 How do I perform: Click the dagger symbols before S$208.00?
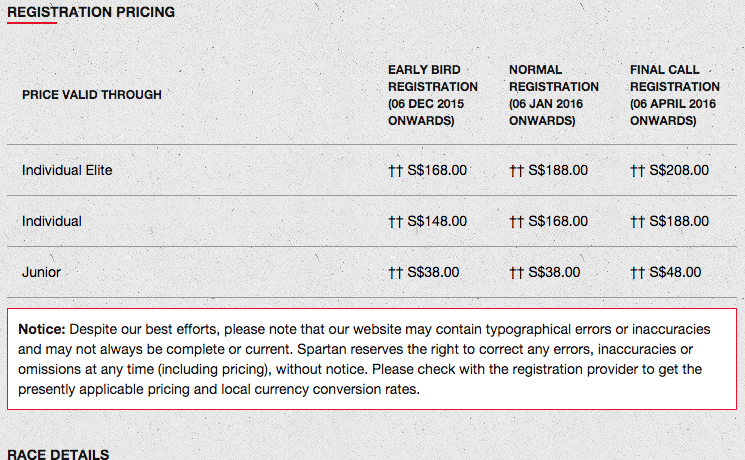pos(637,171)
